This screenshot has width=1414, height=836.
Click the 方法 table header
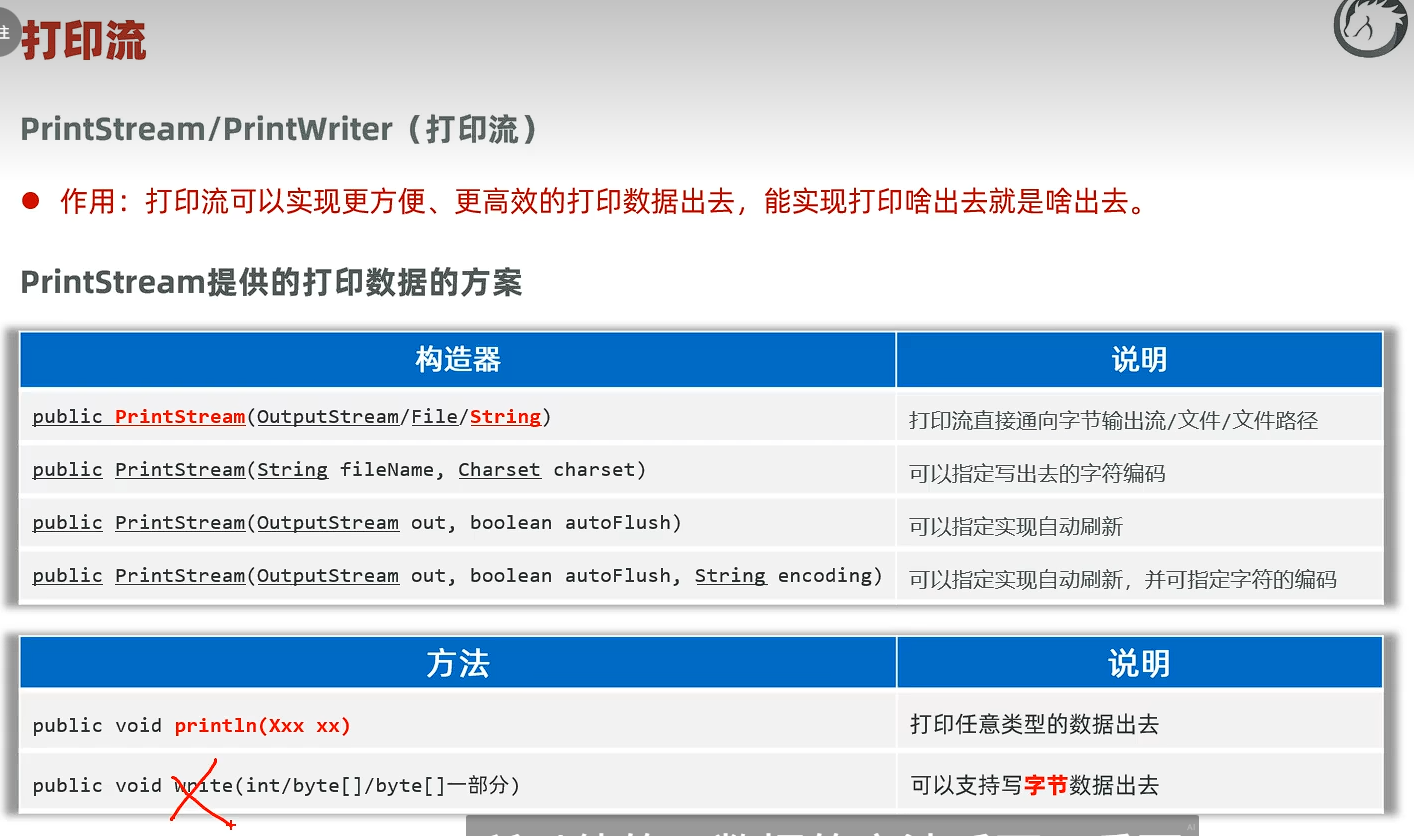tap(458, 663)
